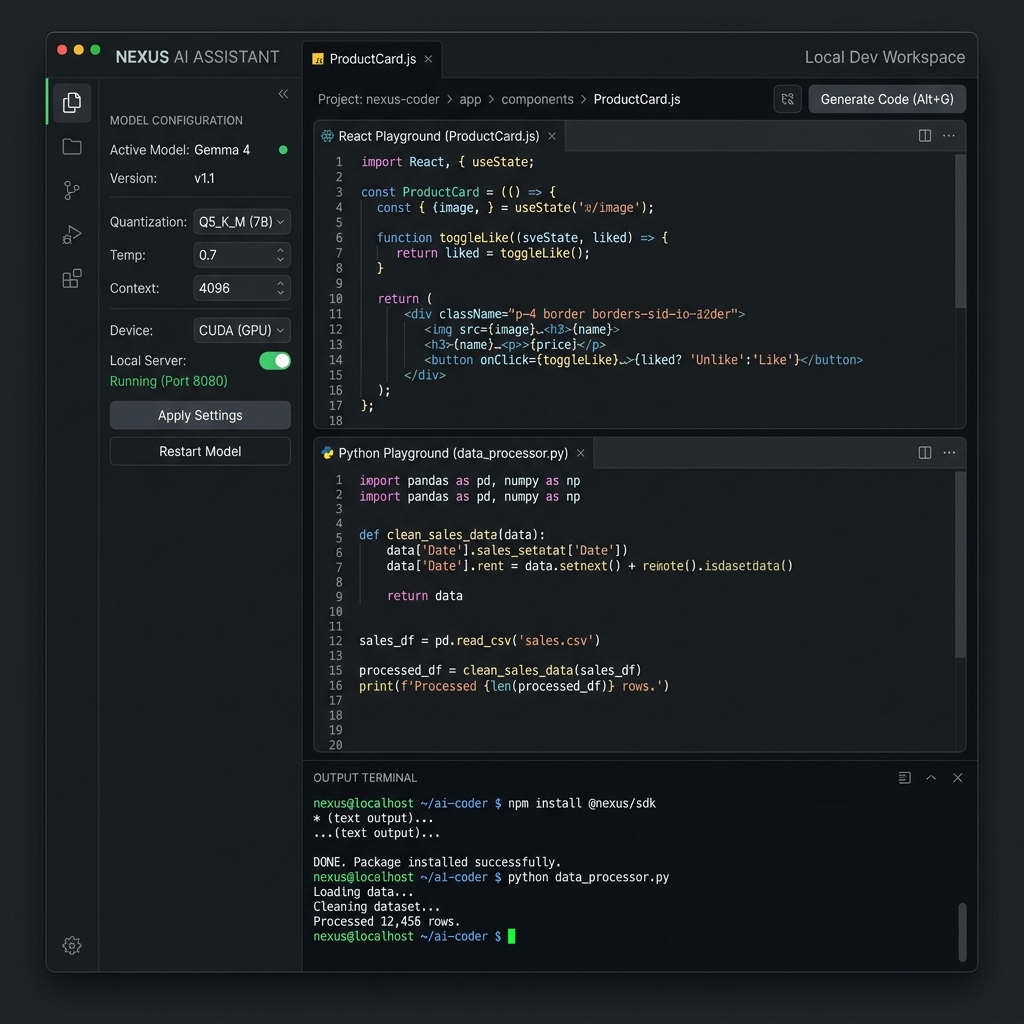
Task: Click Project: nexus-coder breadcrumb
Action: 378,99
